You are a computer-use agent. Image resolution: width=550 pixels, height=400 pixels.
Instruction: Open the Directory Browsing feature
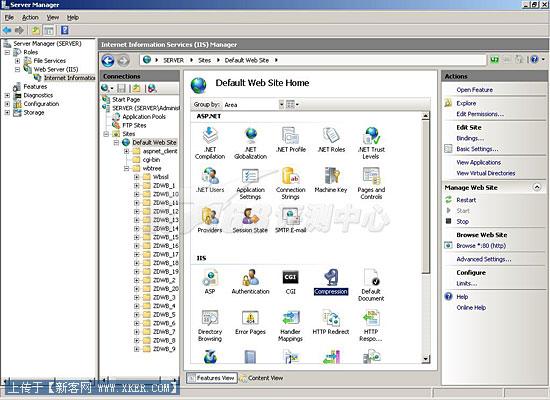pos(210,326)
